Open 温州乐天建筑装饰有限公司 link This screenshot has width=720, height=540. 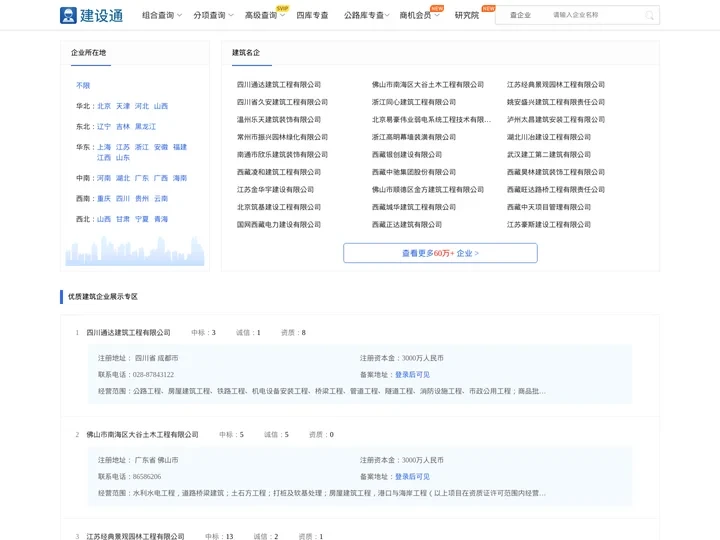coord(279,119)
